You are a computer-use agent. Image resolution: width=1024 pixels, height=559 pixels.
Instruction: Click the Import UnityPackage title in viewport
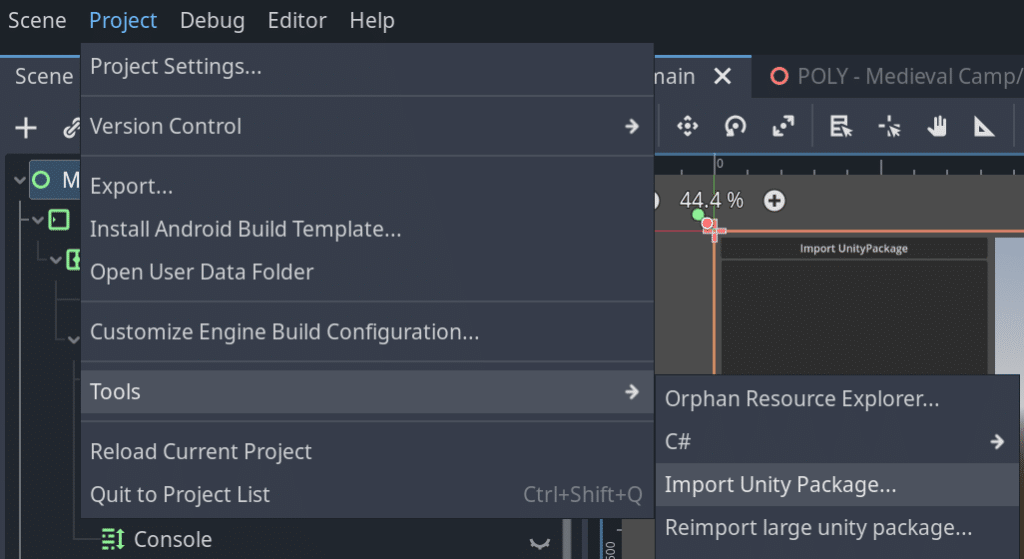[x=854, y=248]
